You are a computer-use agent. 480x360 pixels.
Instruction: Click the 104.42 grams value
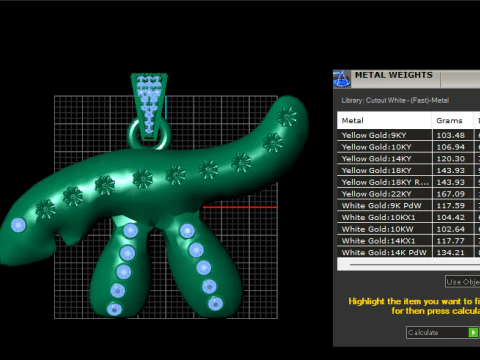450,217
